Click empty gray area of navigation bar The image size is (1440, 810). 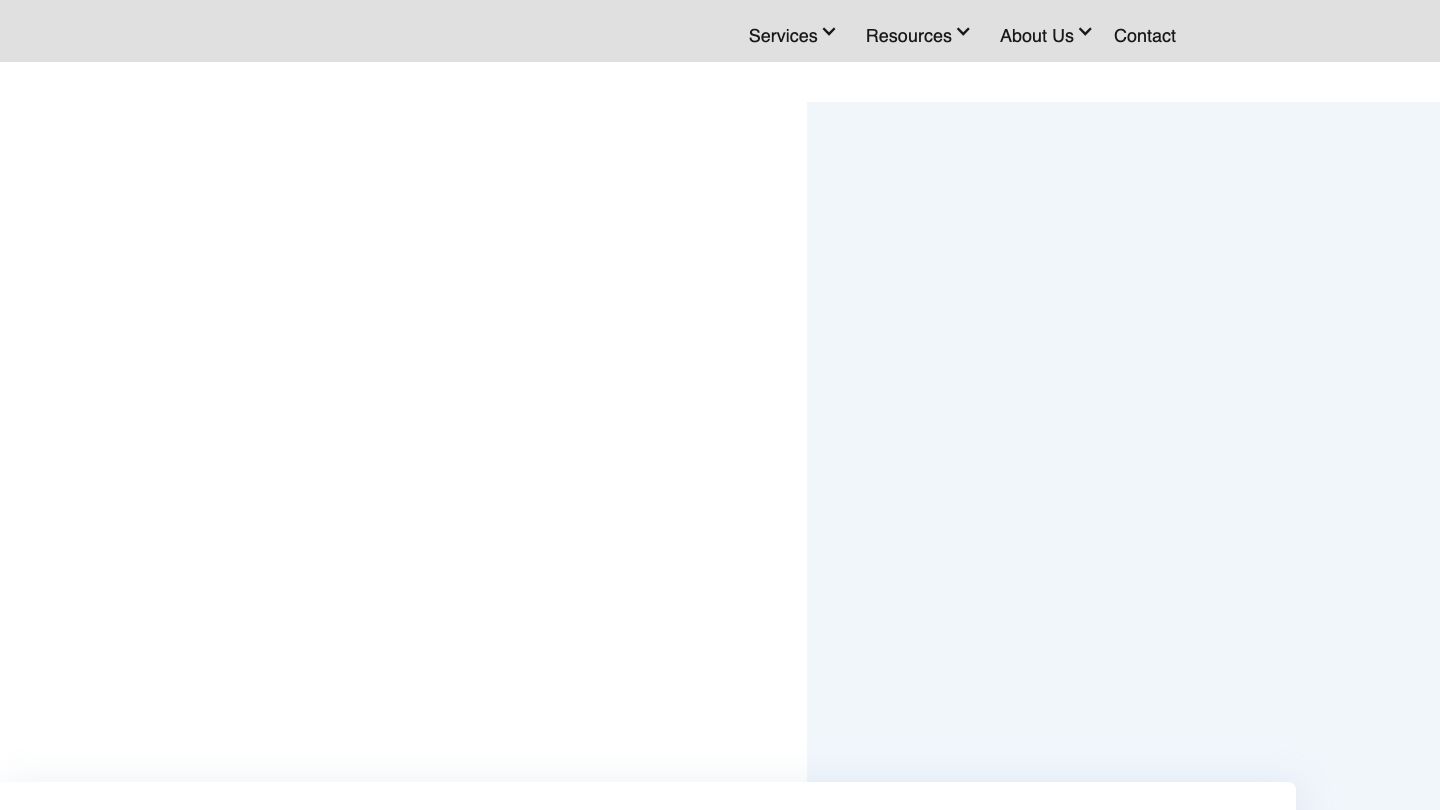pyautogui.click(x=350, y=30)
